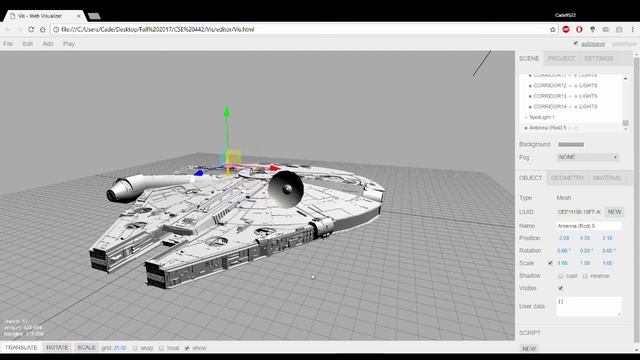Select CORRIDOR14 in the scene outliner
Viewport: 640px width, 360px height.
pos(550,107)
